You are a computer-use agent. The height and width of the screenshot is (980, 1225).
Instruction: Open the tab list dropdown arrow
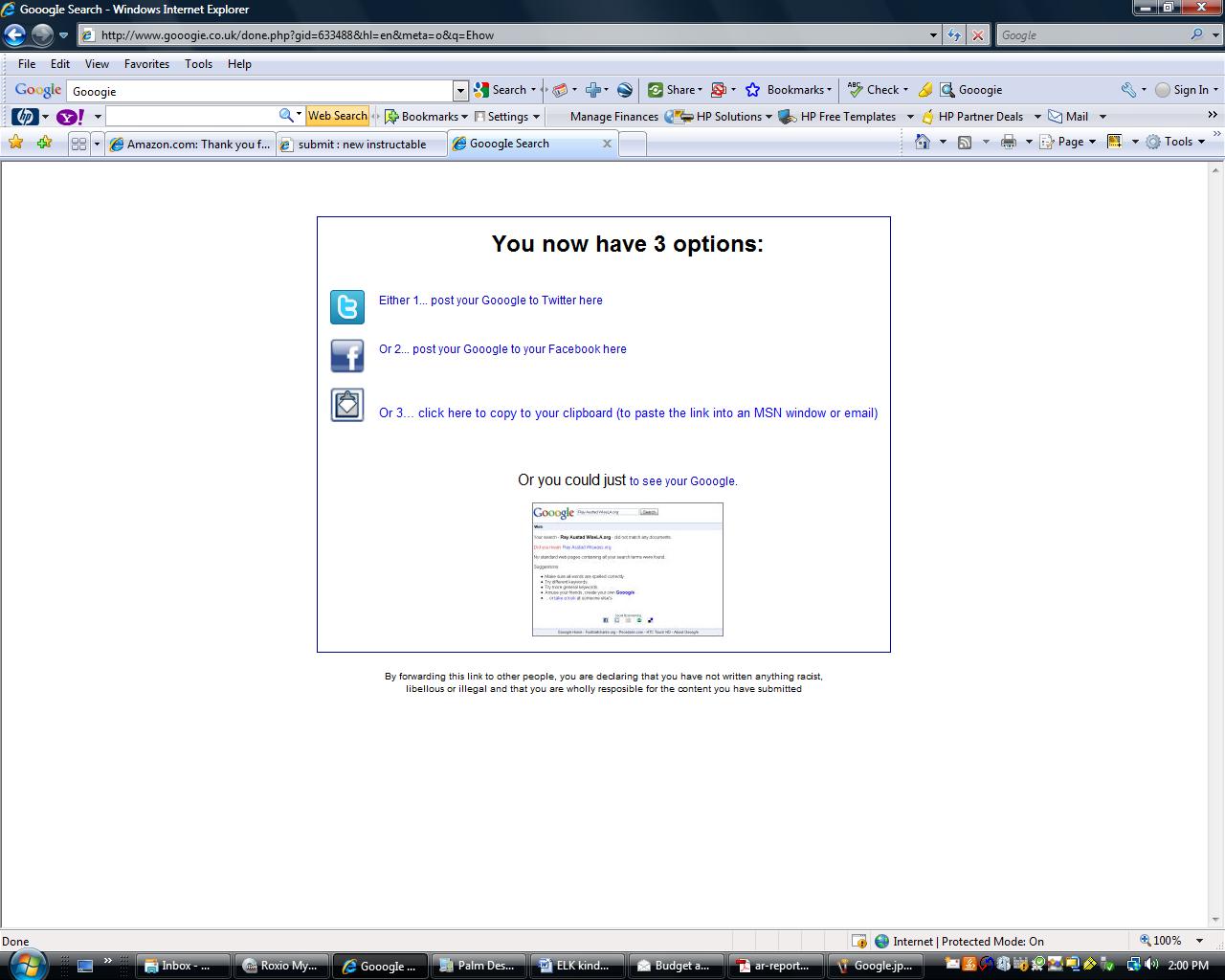97,144
